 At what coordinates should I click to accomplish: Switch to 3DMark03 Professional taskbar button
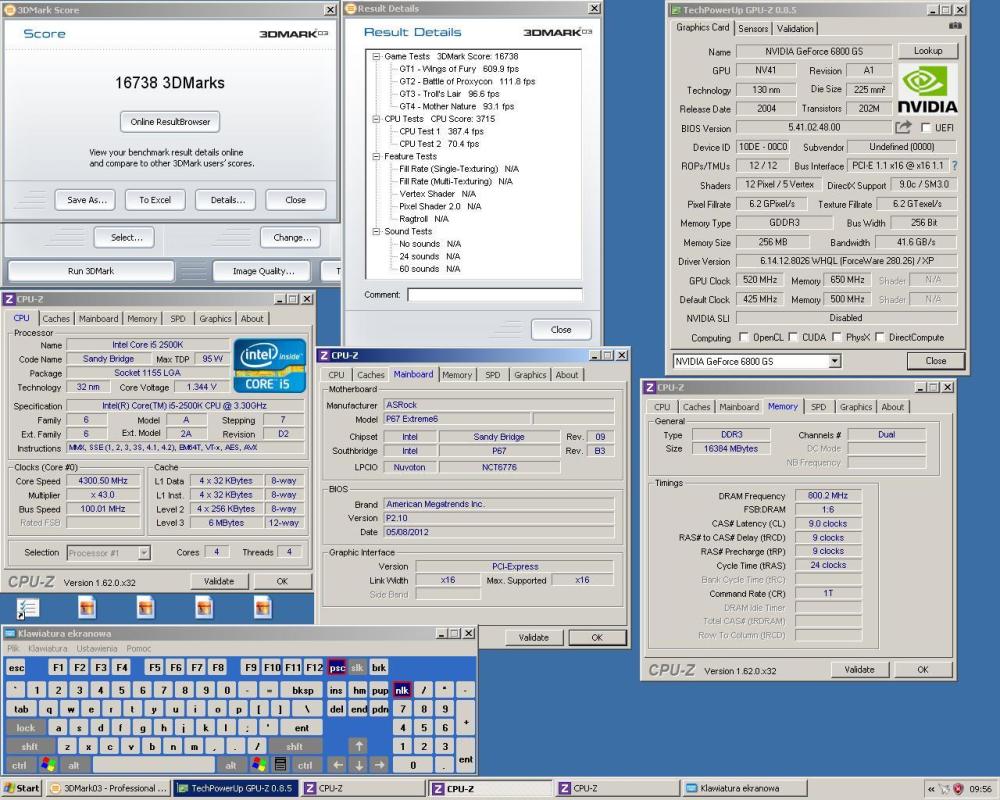[x=108, y=789]
